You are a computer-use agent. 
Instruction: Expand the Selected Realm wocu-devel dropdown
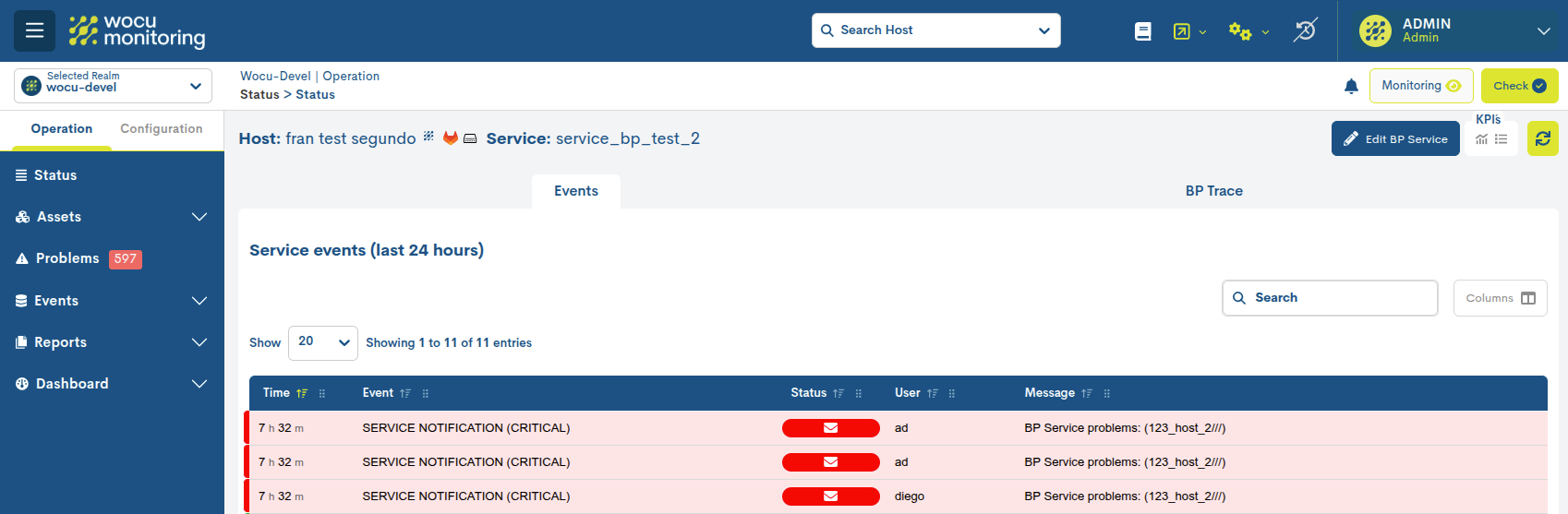(113, 86)
